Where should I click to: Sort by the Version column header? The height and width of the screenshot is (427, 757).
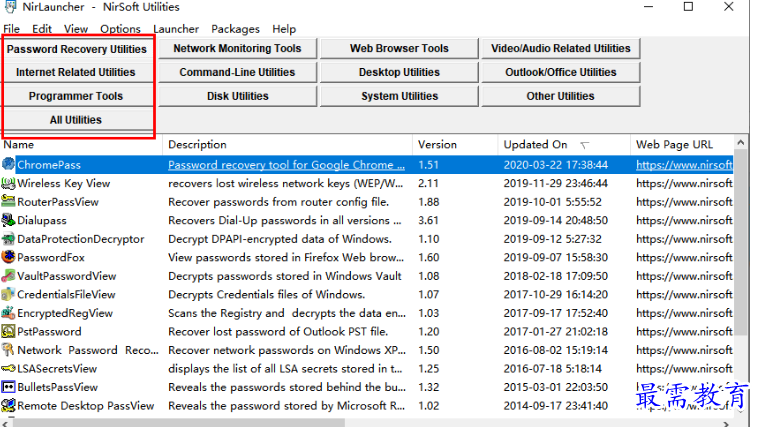click(x=455, y=144)
